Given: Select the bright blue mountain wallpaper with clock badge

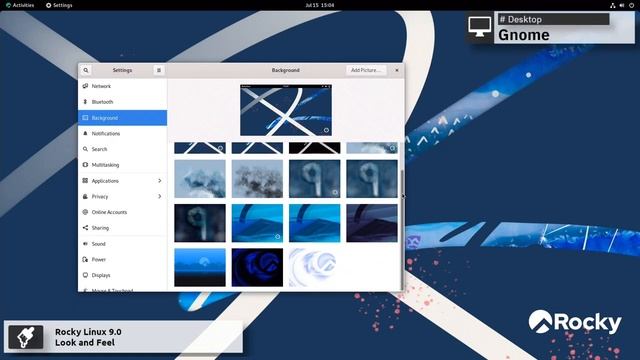Looking at the screenshot, I should tap(257, 223).
